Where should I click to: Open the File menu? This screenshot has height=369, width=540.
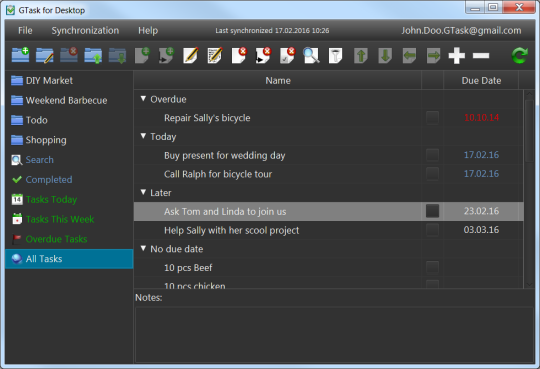tap(25, 30)
